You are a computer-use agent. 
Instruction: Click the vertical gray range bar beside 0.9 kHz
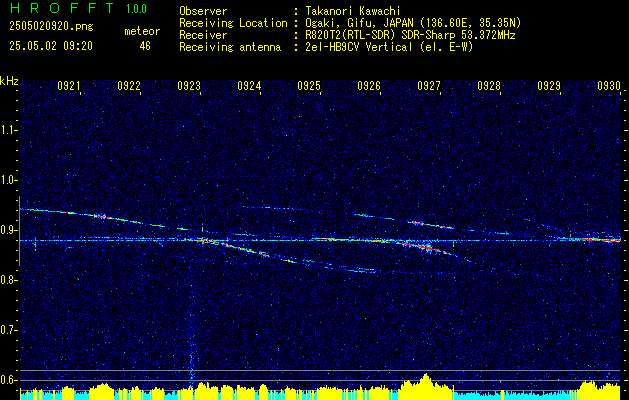(x=19, y=231)
